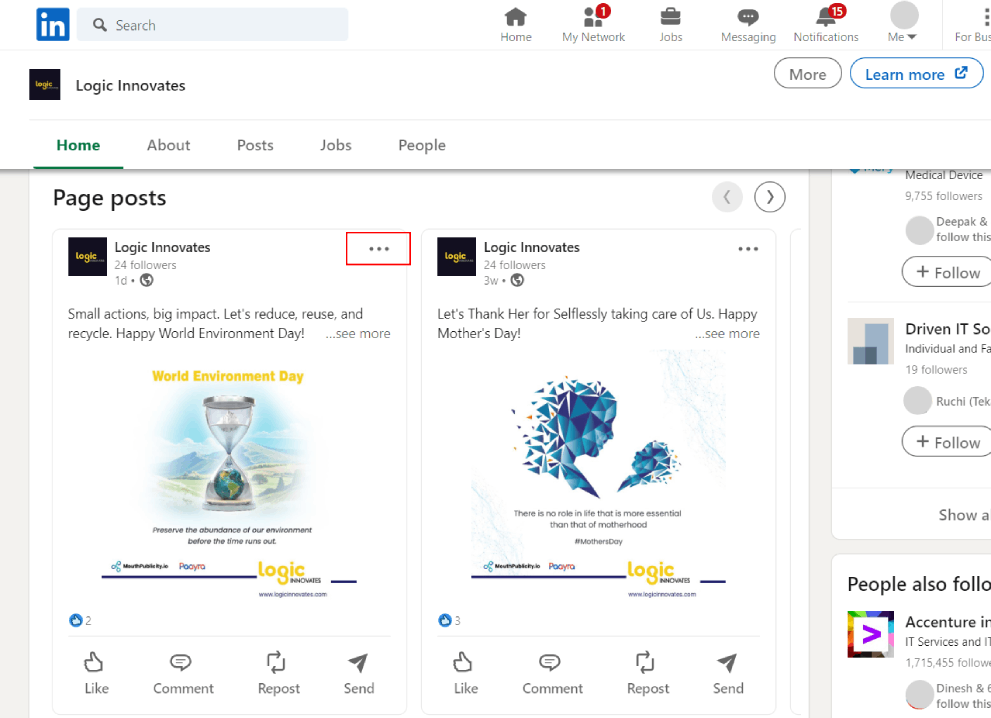
Task: Click Show all in the sidebar
Action: point(964,514)
